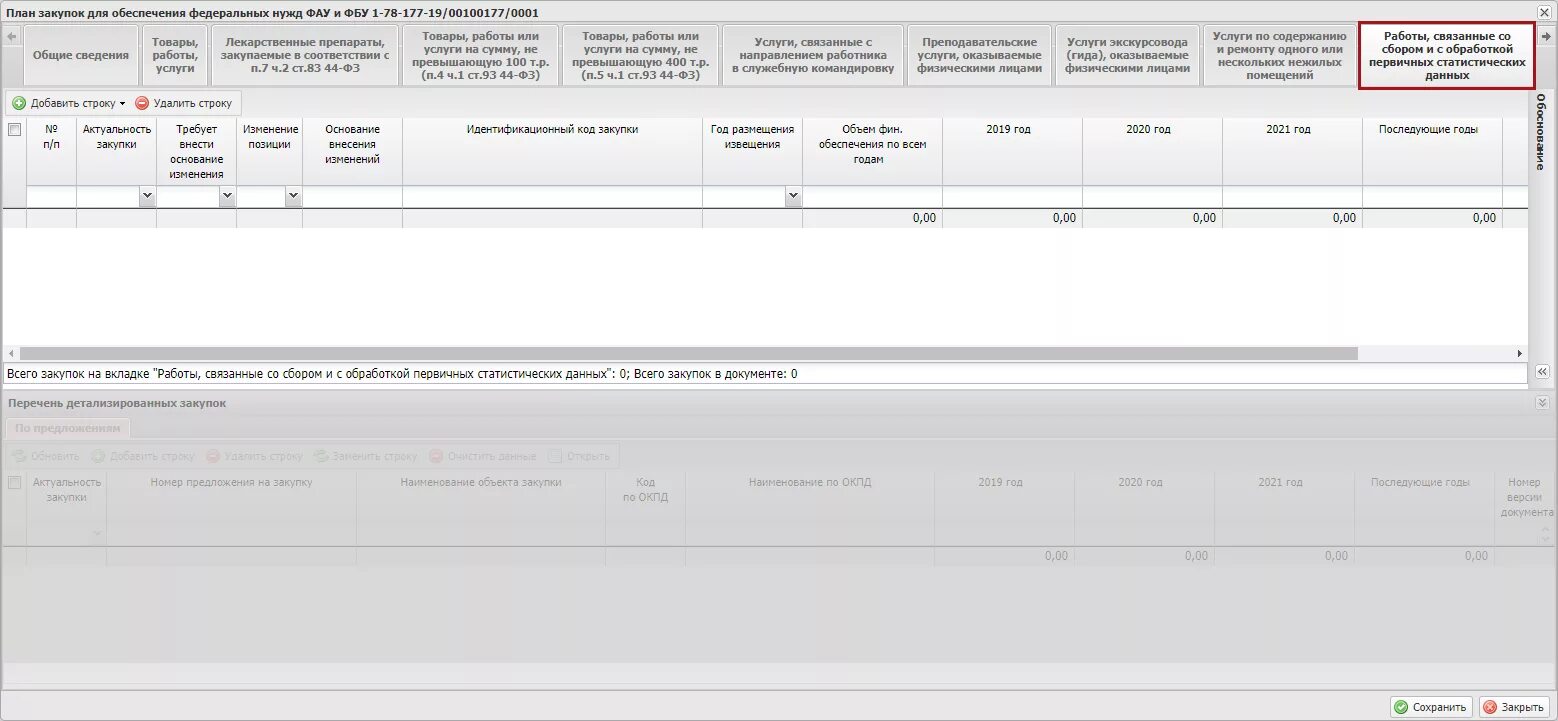Open Услуги экскурсовода (гида) tab
This screenshot has width=1558, height=721.
pyautogui.click(x=1127, y=56)
